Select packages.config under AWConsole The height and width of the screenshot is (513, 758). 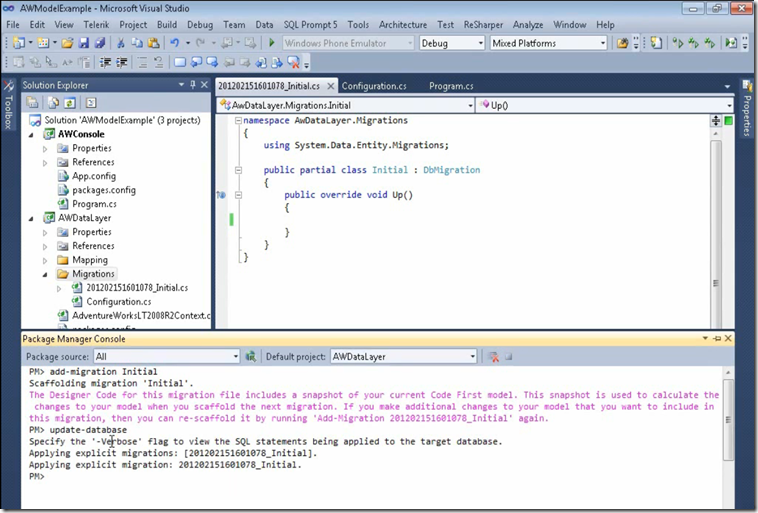[x=104, y=190]
